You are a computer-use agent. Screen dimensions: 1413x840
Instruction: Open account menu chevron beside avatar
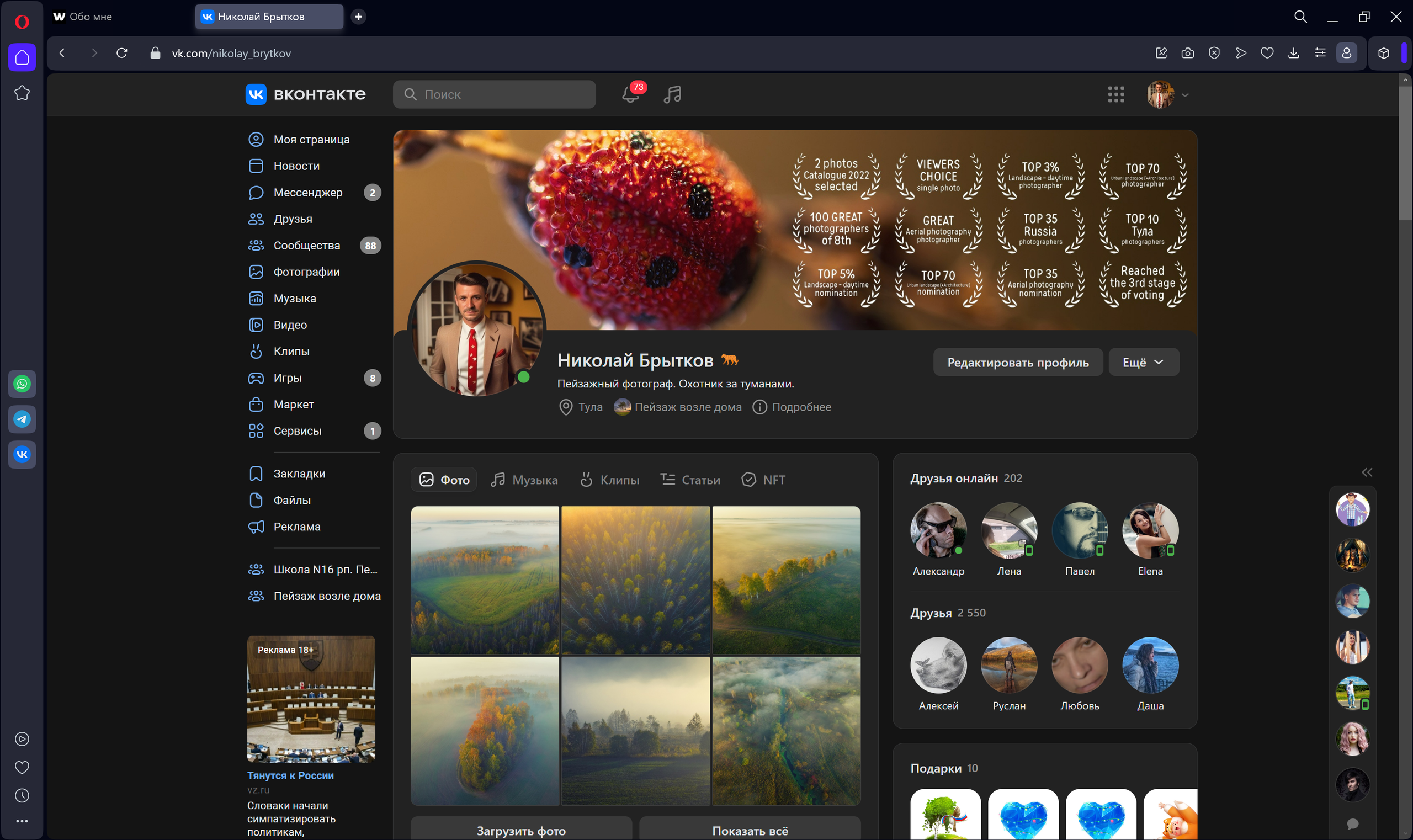(x=1185, y=95)
